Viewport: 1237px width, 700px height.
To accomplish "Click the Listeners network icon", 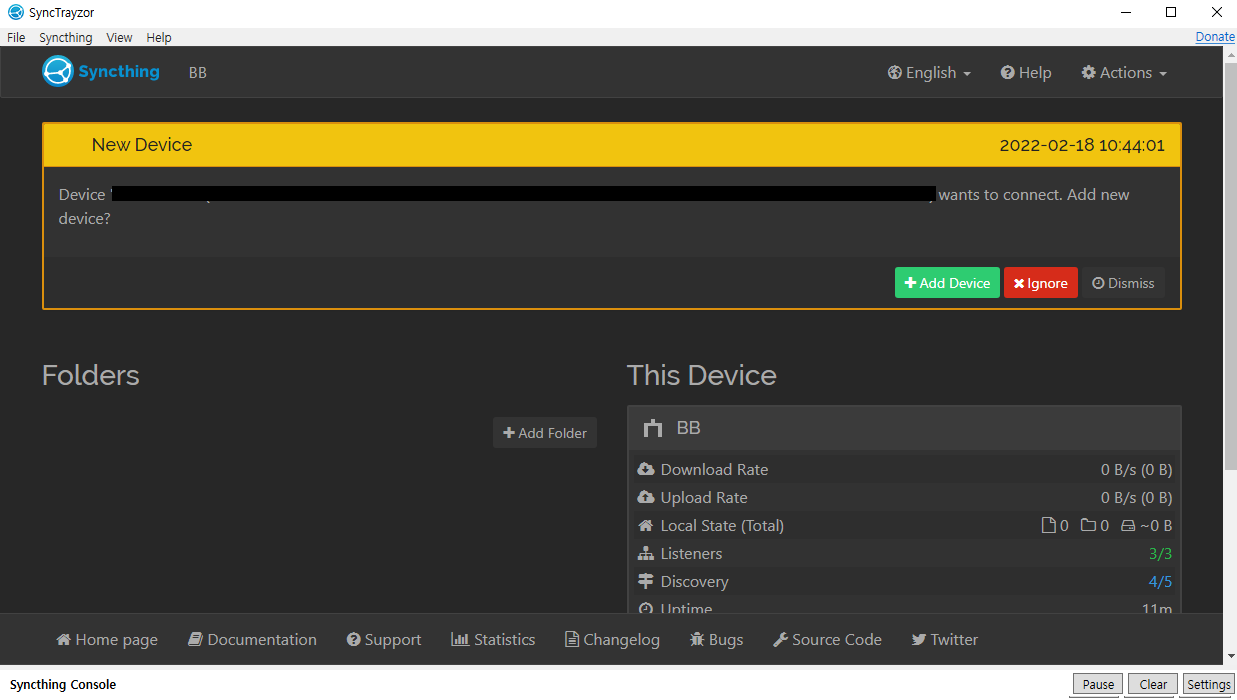I will pyautogui.click(x=646, y=553).
